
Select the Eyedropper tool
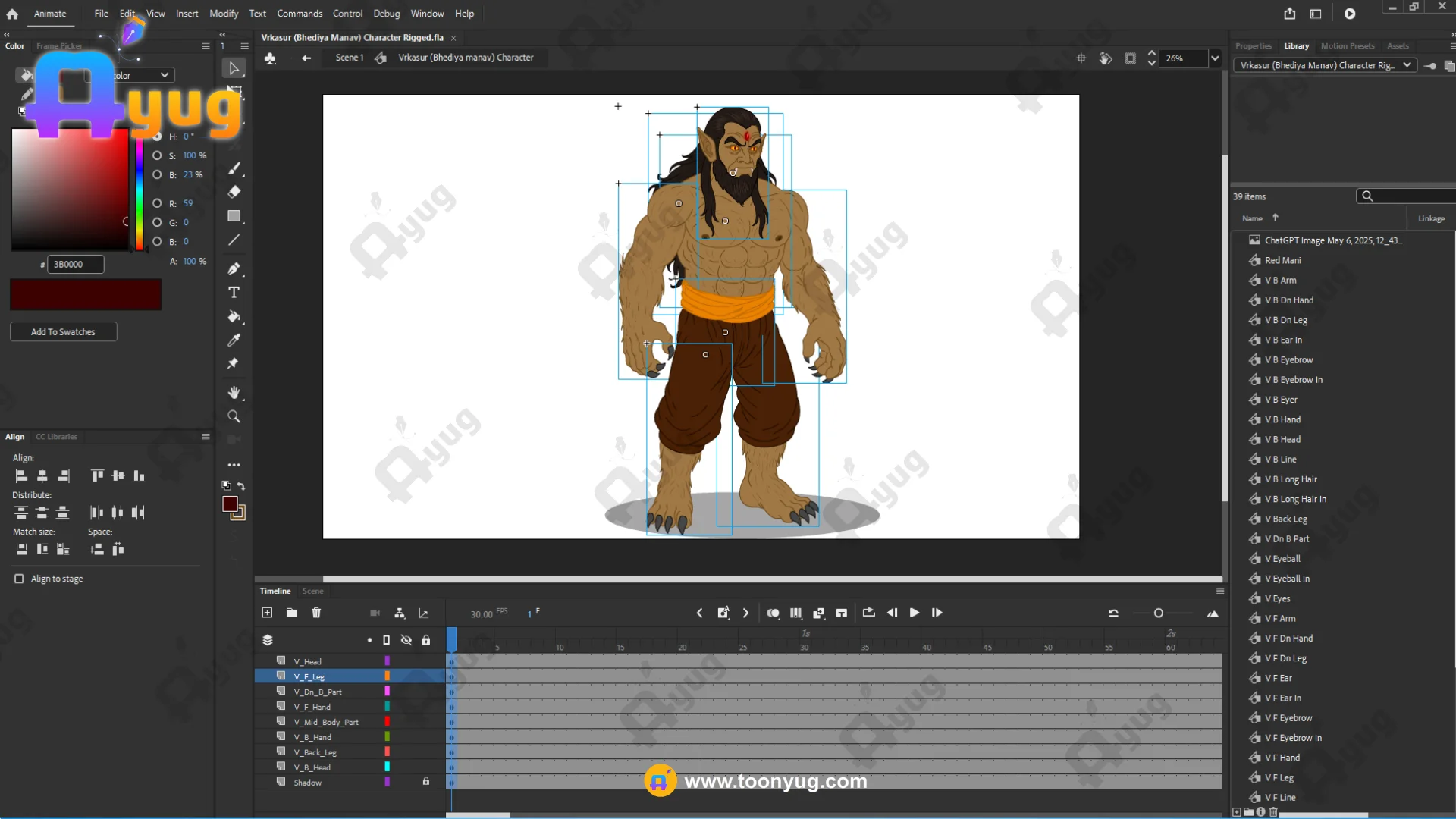tap(234, 340)
